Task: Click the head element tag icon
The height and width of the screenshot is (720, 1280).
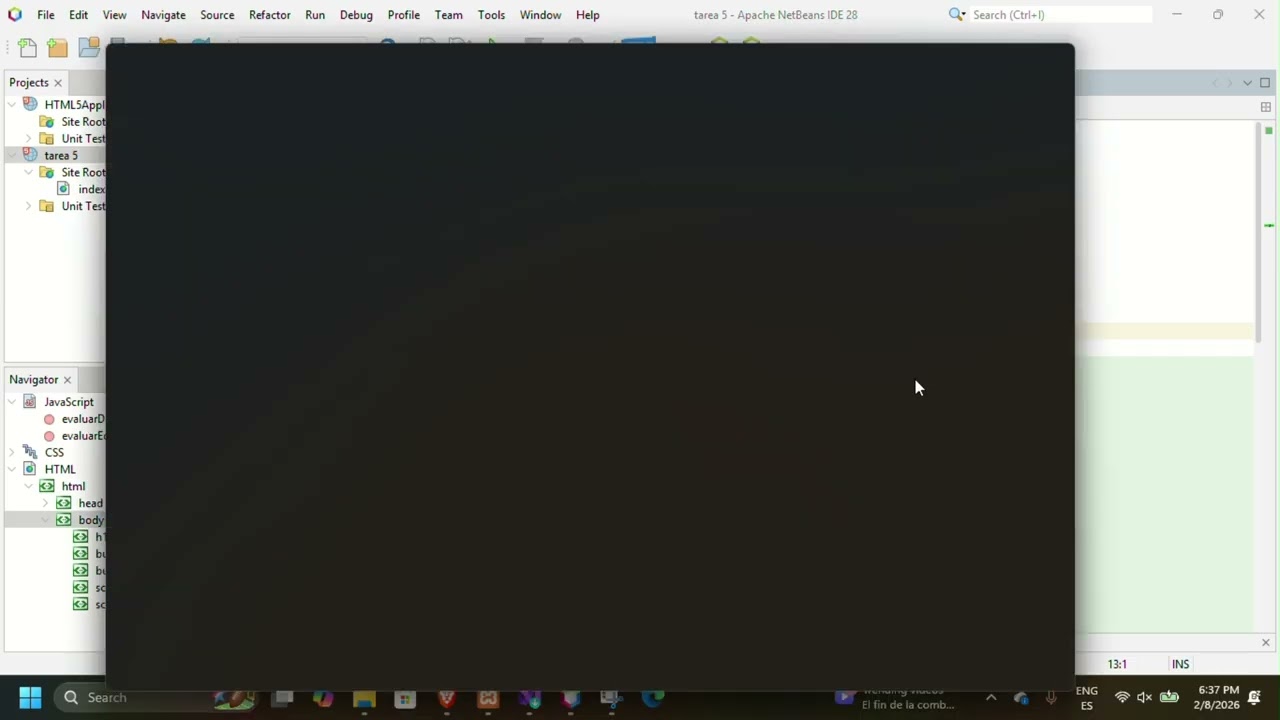Action: click(64, 503)
